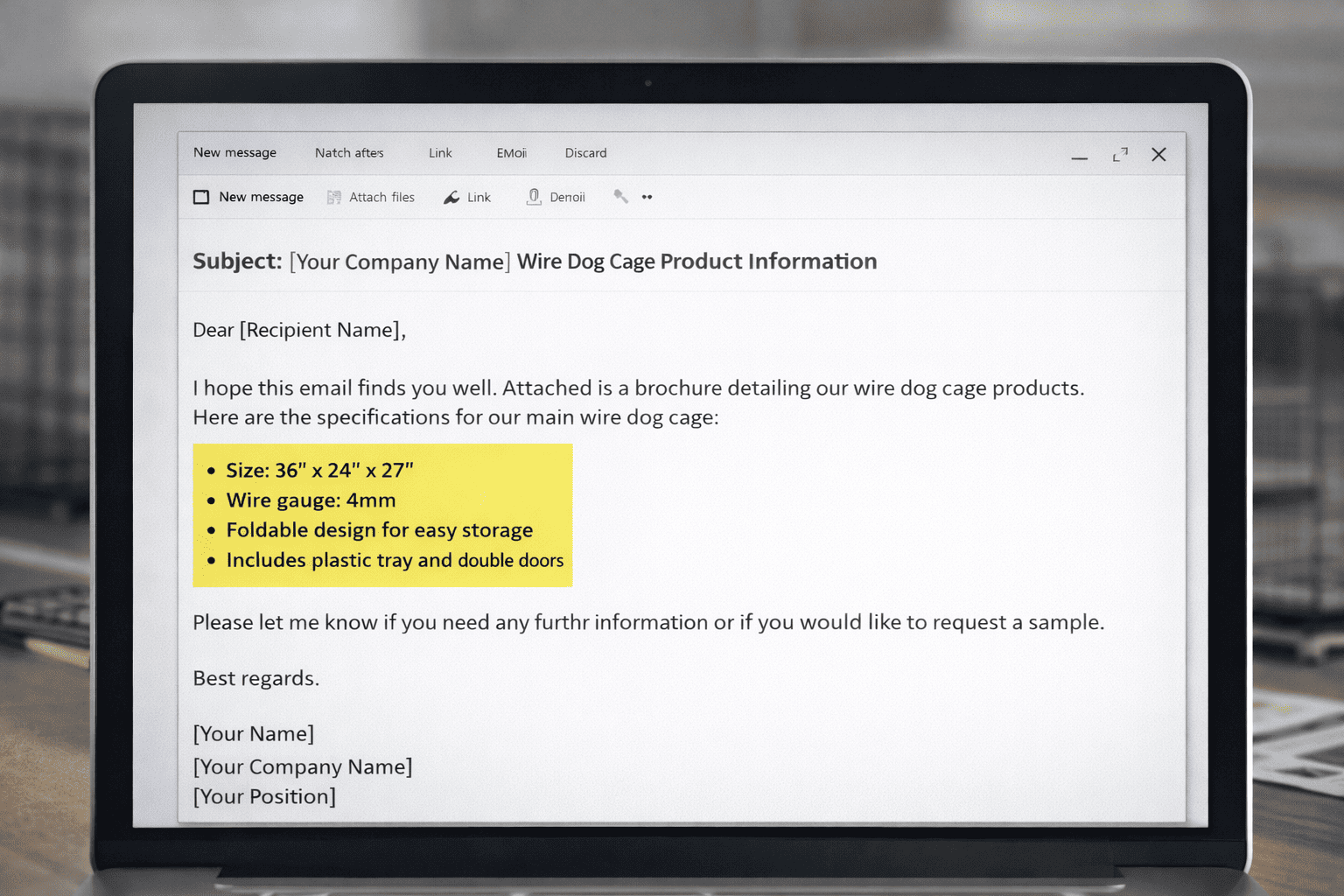Minimize the email compose window
Screen dimensions: 1344x896
(1080, 157)
